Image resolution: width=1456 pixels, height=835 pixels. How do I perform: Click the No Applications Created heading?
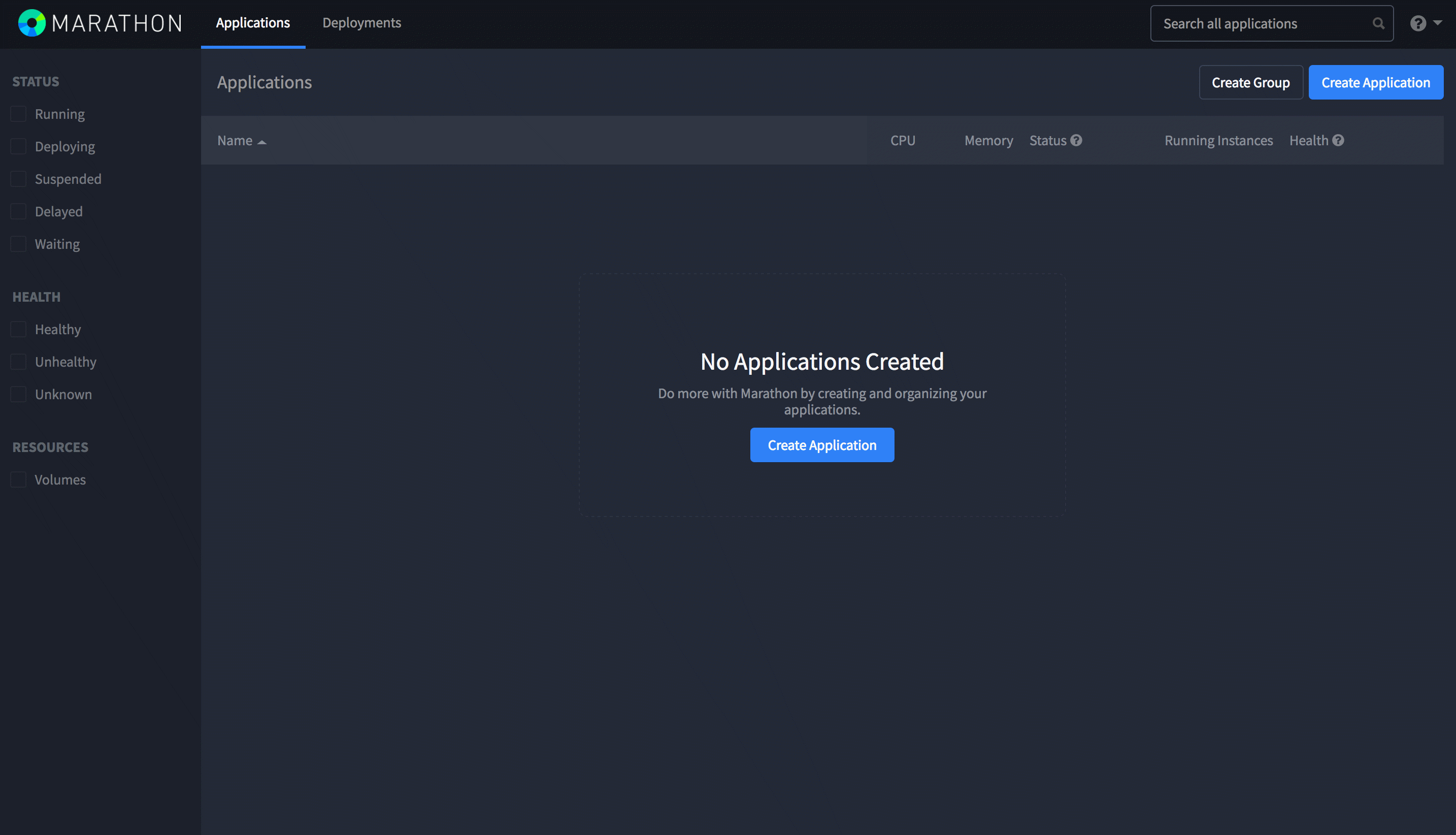coord(822,361)
